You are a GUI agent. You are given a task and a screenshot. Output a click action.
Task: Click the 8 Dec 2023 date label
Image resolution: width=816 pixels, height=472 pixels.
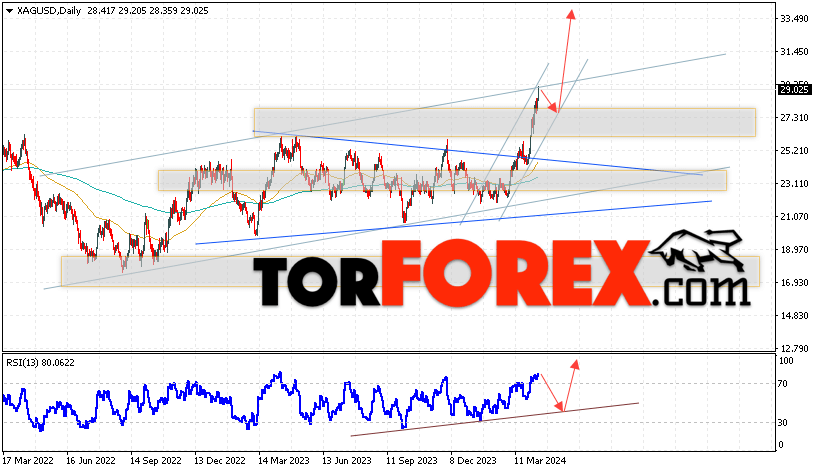click(x=474, y=461)
